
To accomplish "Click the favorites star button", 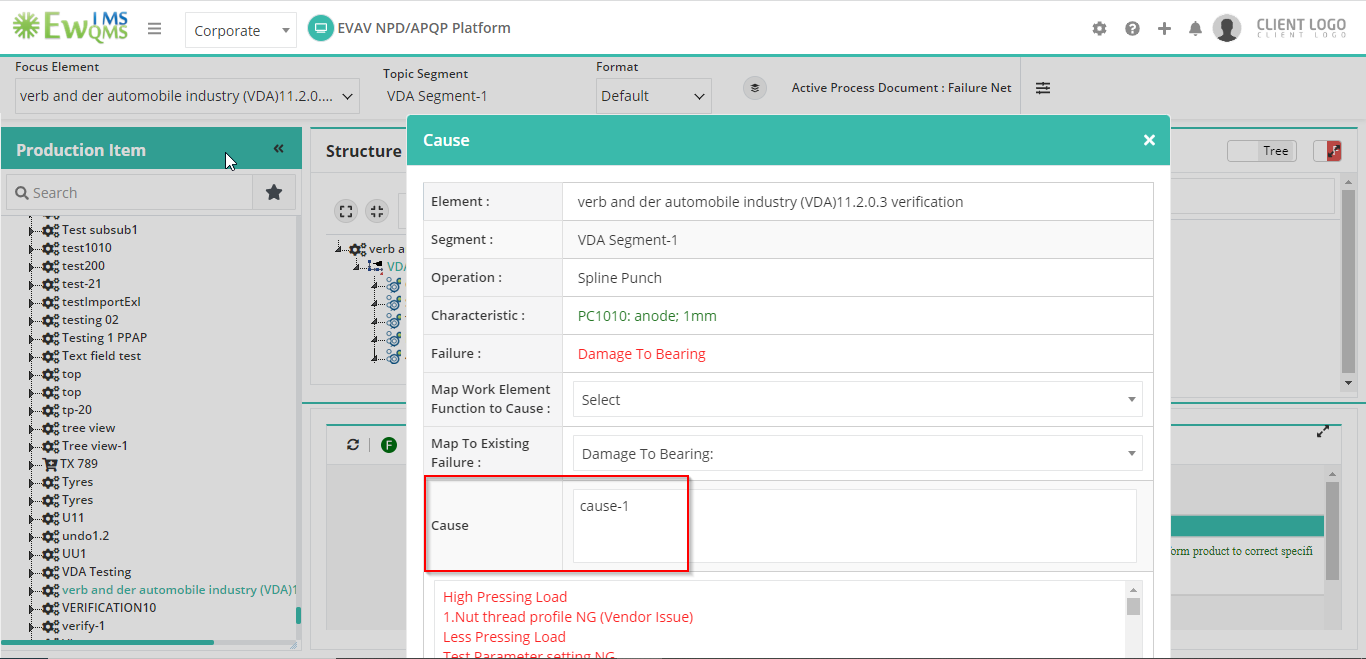I will [274, 192].
